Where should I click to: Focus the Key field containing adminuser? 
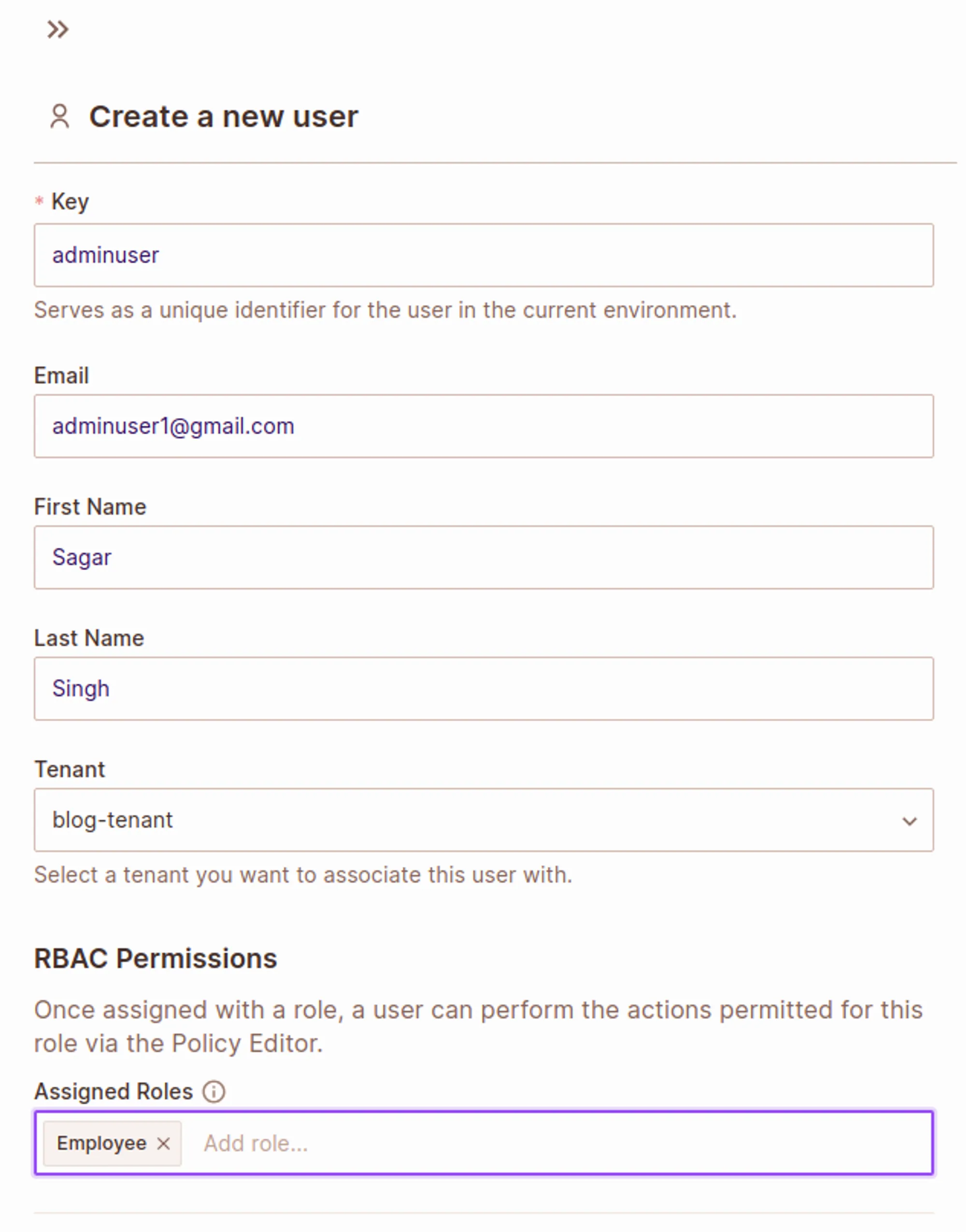tap(483, 255)
